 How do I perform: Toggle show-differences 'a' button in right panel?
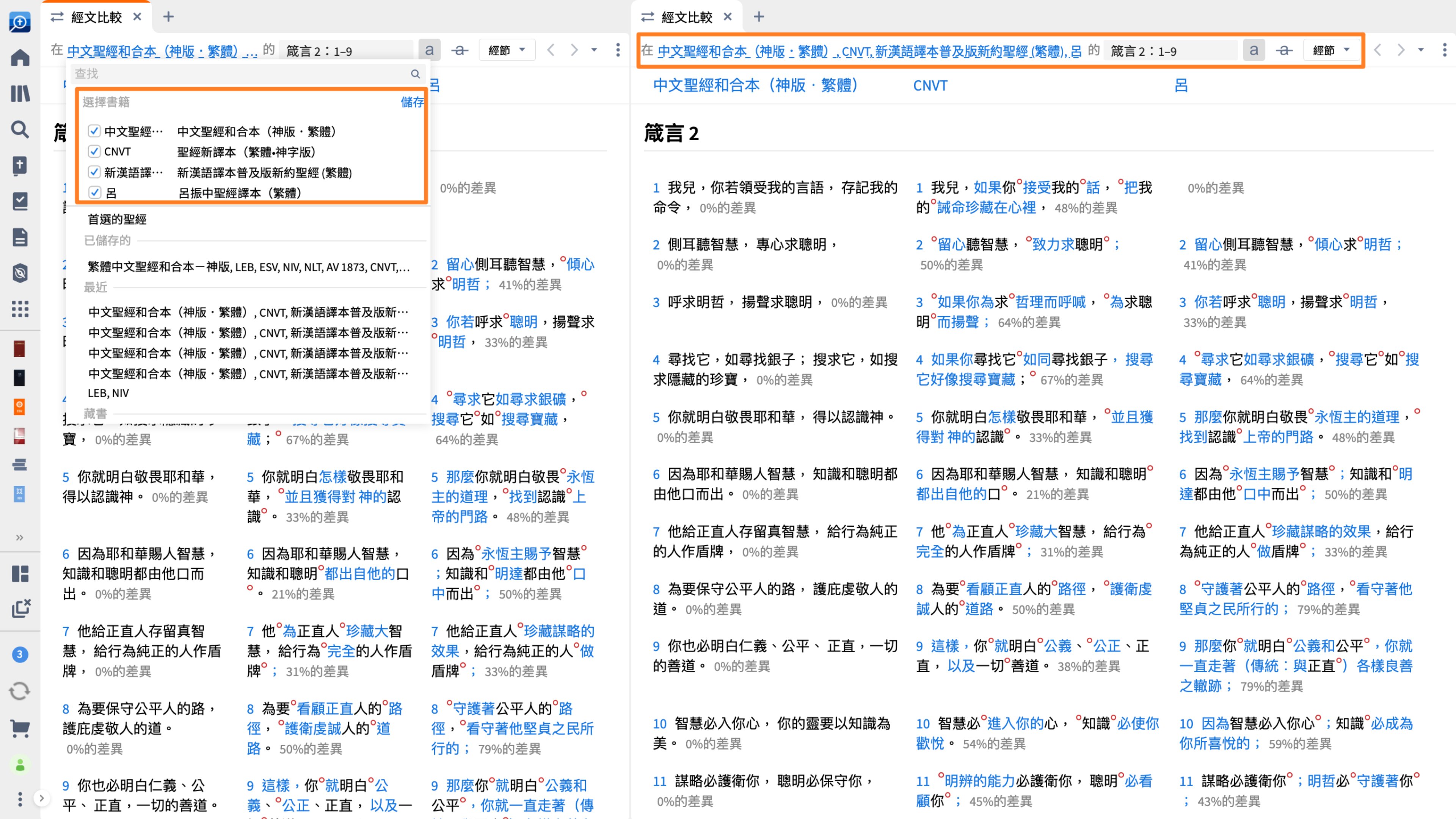click(x=1254, y=50)
